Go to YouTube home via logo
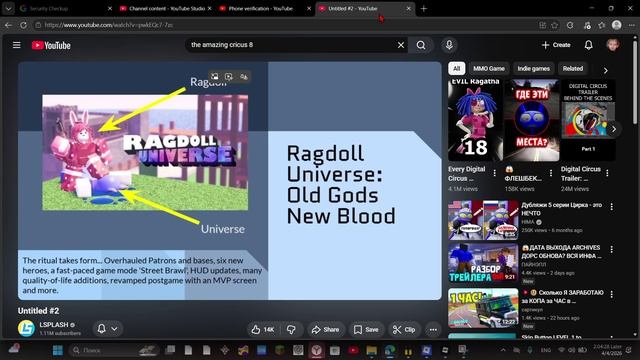 click(51, 45)
